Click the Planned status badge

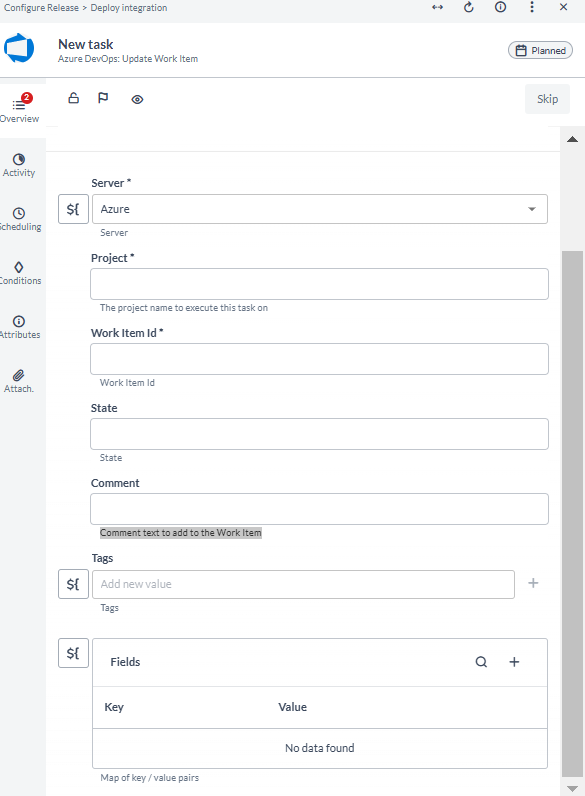tap(540, 50)
